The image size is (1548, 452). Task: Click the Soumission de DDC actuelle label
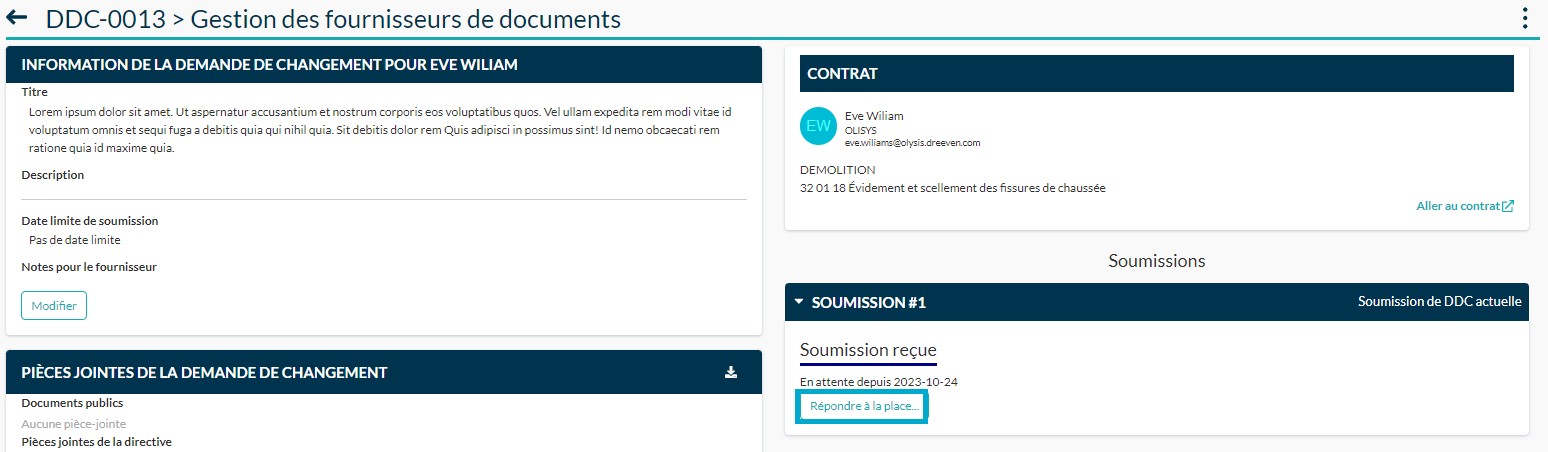pos(1440,301)
